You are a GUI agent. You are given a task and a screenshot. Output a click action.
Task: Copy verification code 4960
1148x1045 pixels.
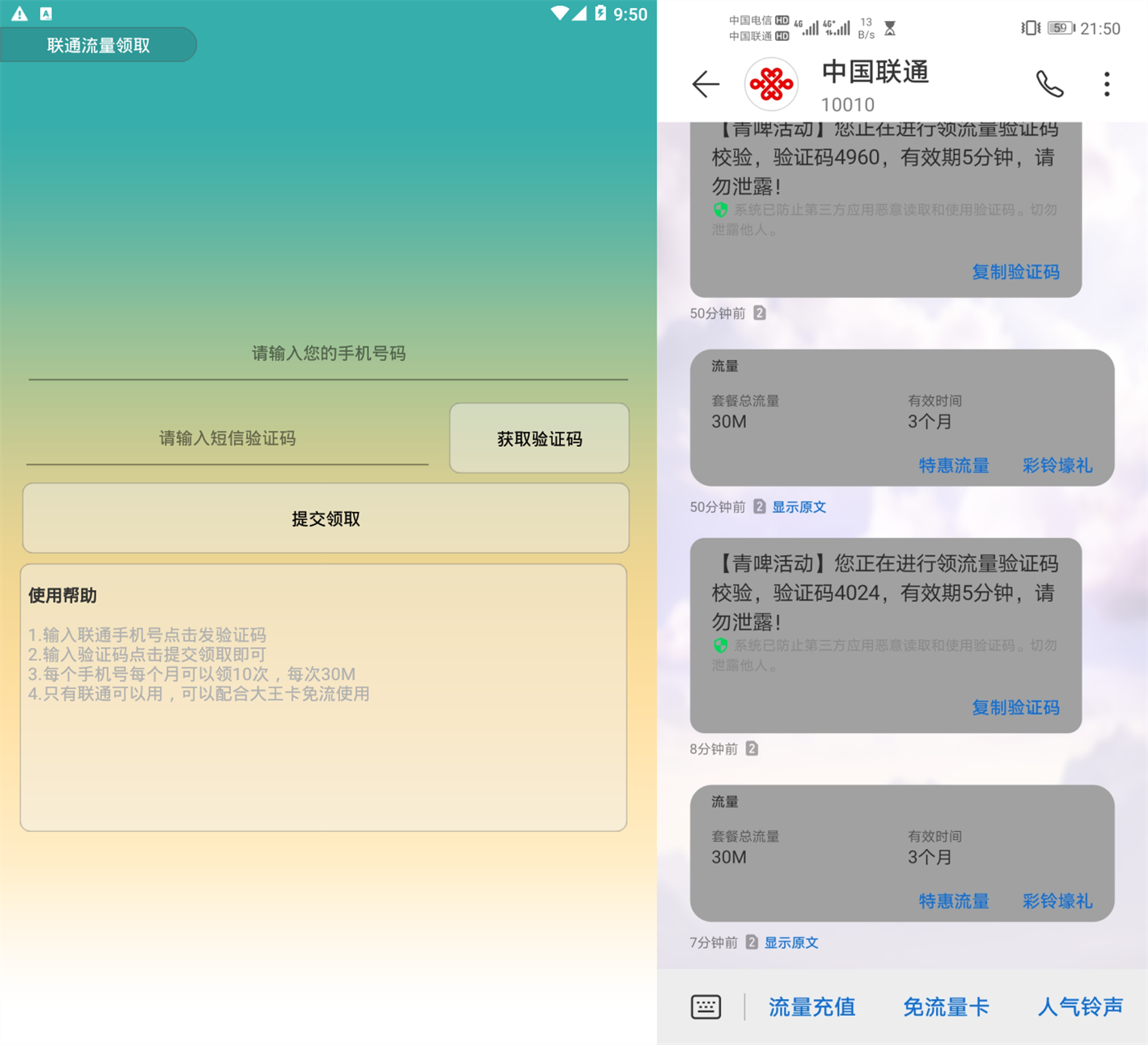1015,272
